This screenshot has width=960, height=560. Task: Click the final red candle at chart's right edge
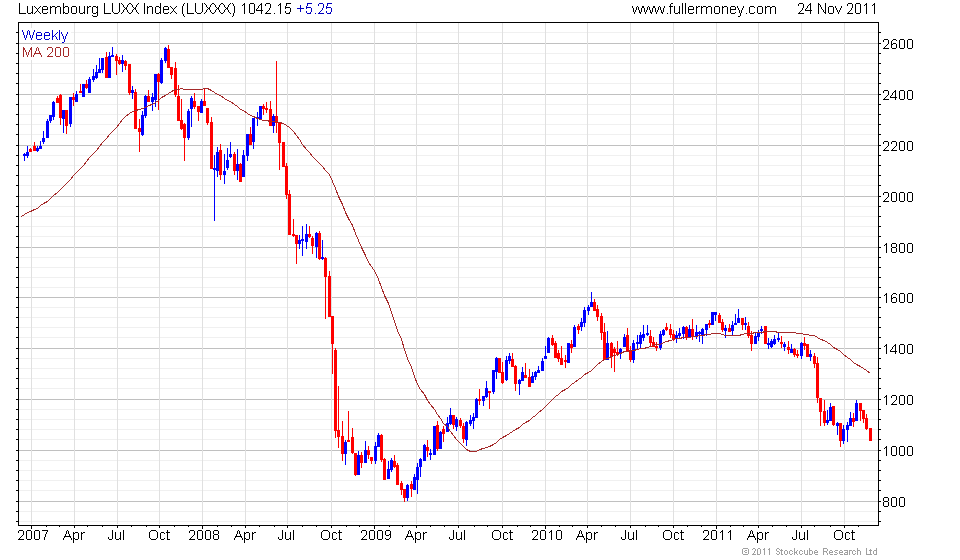[871, 435]
